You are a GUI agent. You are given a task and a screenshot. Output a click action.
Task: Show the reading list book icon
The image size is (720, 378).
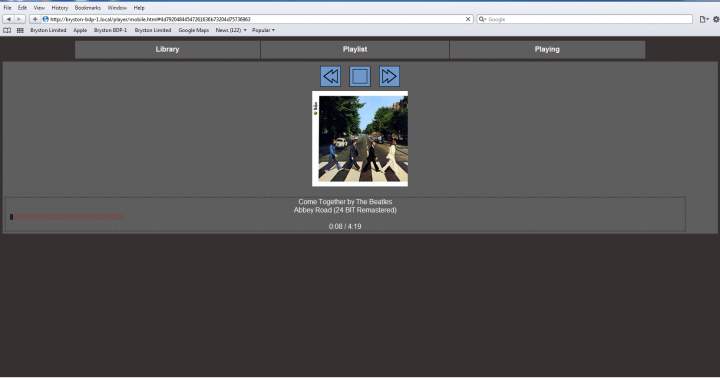coord(7,30)
